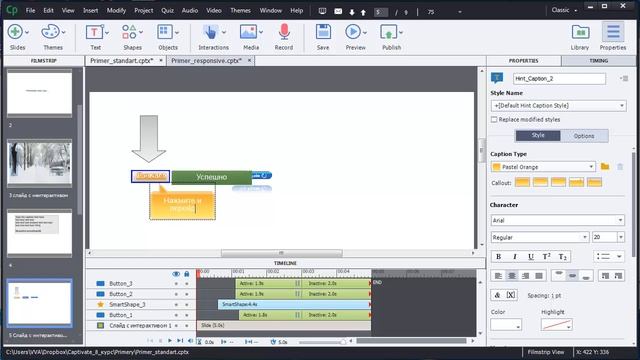Toggle all-layers eye icon in timeline header

176,274
